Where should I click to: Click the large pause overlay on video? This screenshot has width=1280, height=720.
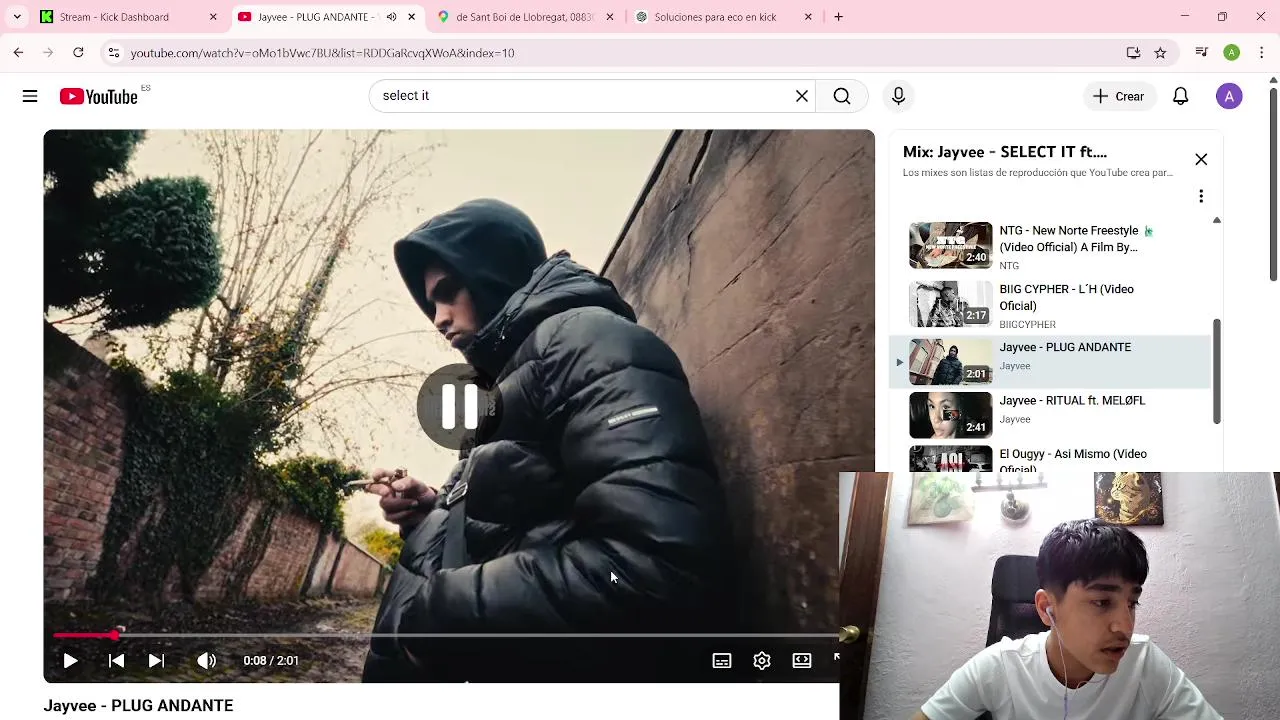pyautogui.click(x=459, y=406)
